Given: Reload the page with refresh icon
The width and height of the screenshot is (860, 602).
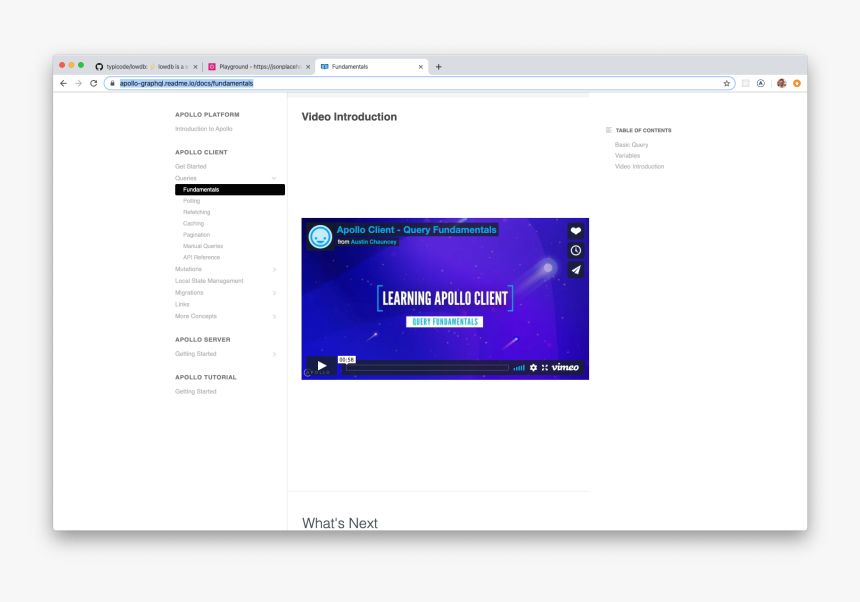Looking at the screenshot, I should 94,83.
